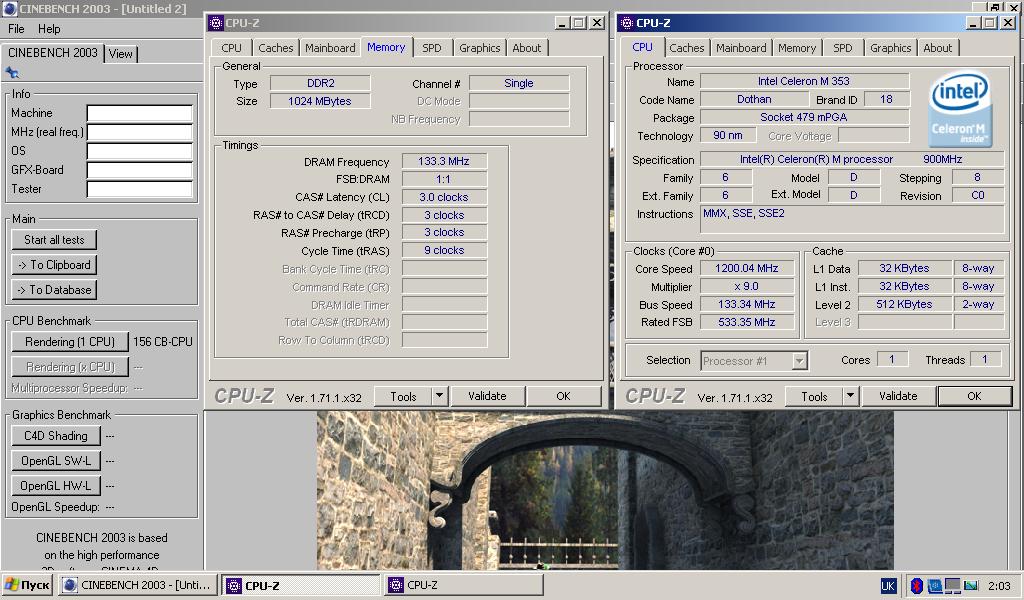Click the blue pushpin icon in CINEBENCH
Screen dimensions: 1024x600
click(12, 72)
